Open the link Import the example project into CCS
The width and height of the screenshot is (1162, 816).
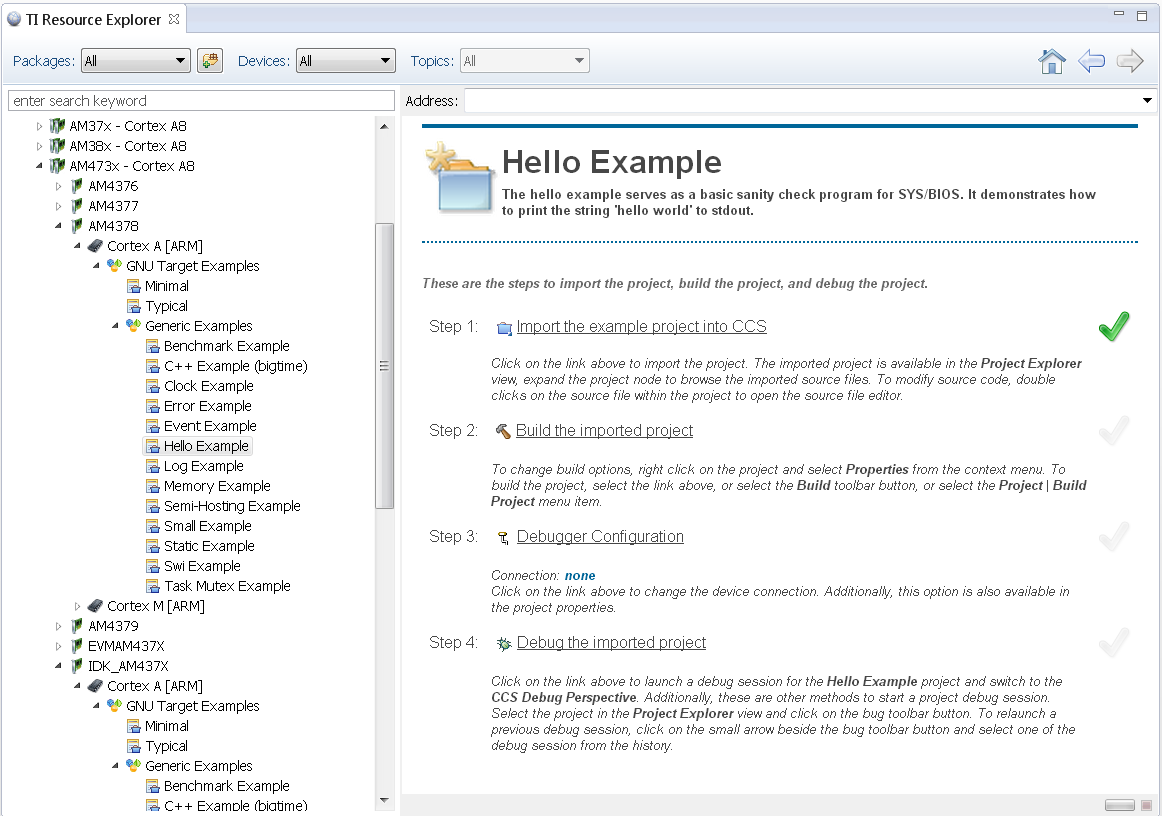[x=641, y=326]
